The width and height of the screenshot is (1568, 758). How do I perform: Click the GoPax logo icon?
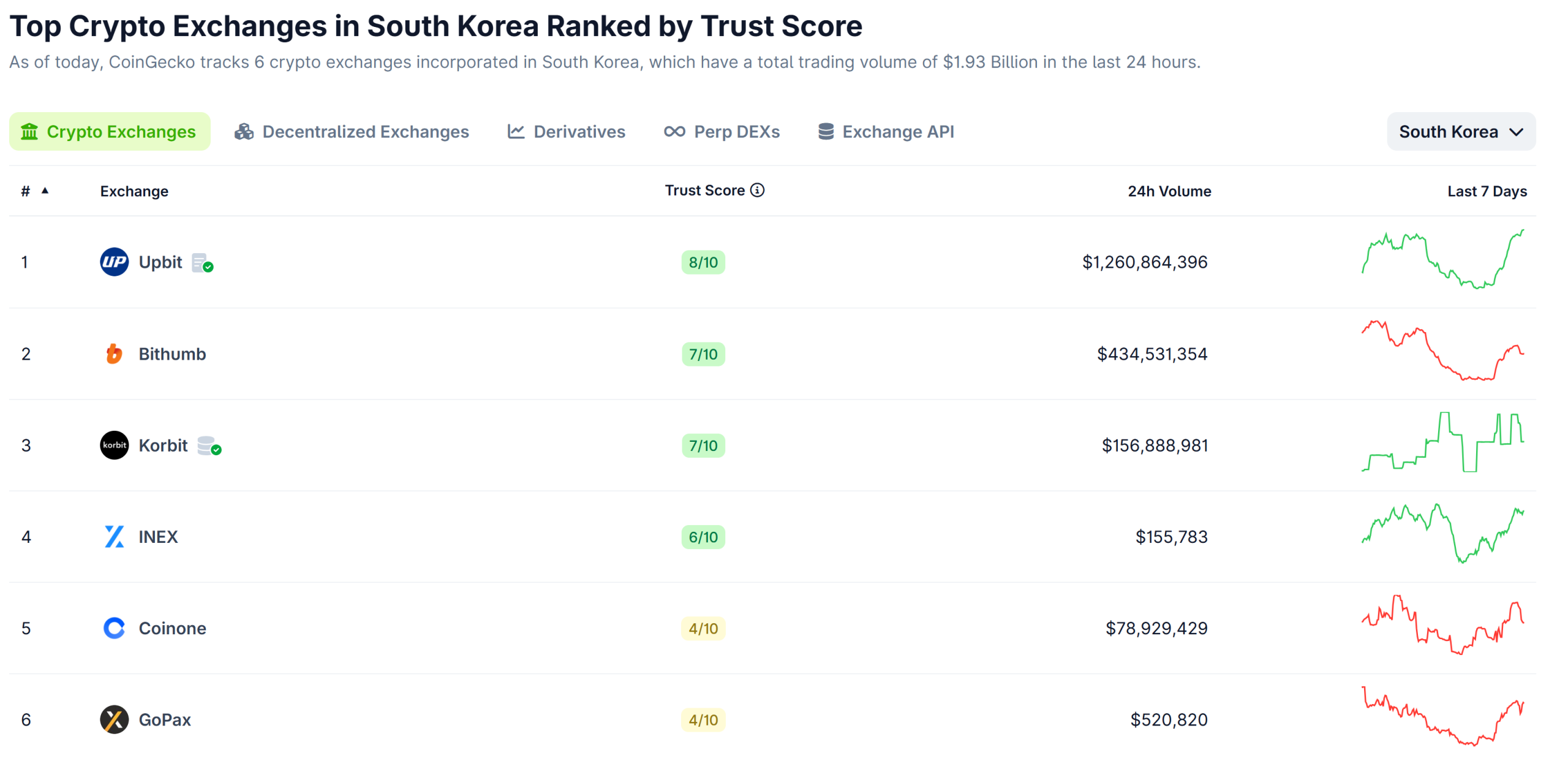point(114,719)
